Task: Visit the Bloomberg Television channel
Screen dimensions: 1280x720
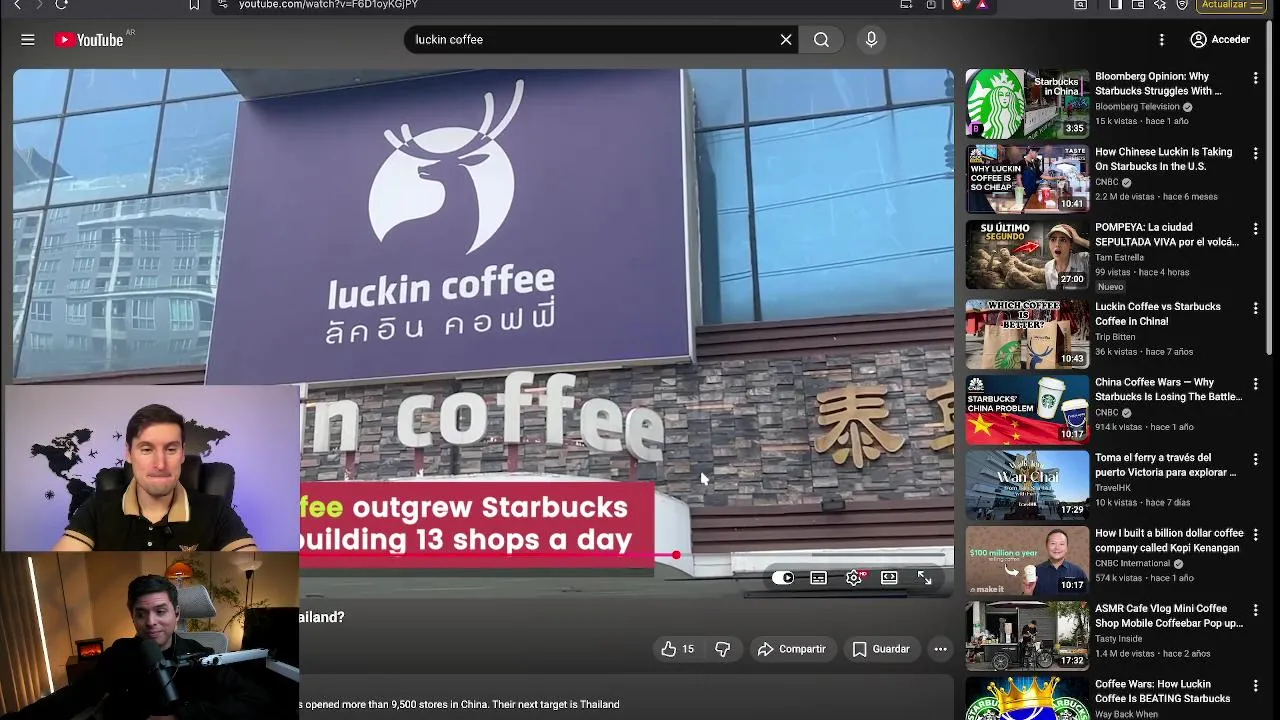Action: (x=1137, y=107)
